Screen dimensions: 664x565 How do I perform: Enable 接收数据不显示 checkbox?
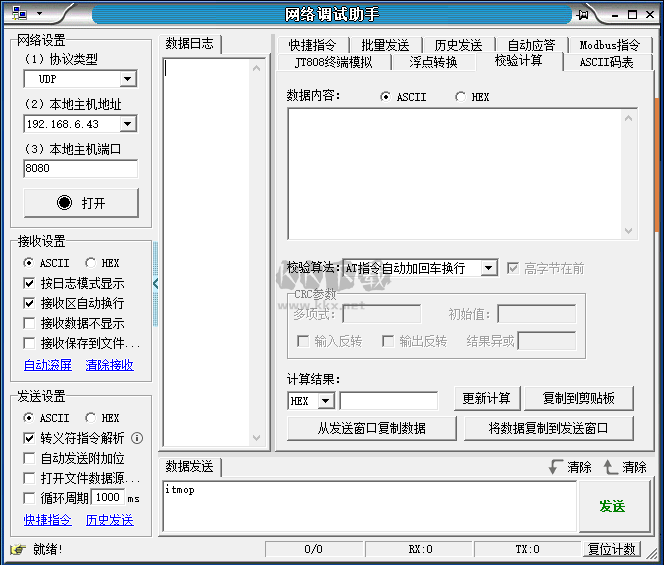(29, 323)
